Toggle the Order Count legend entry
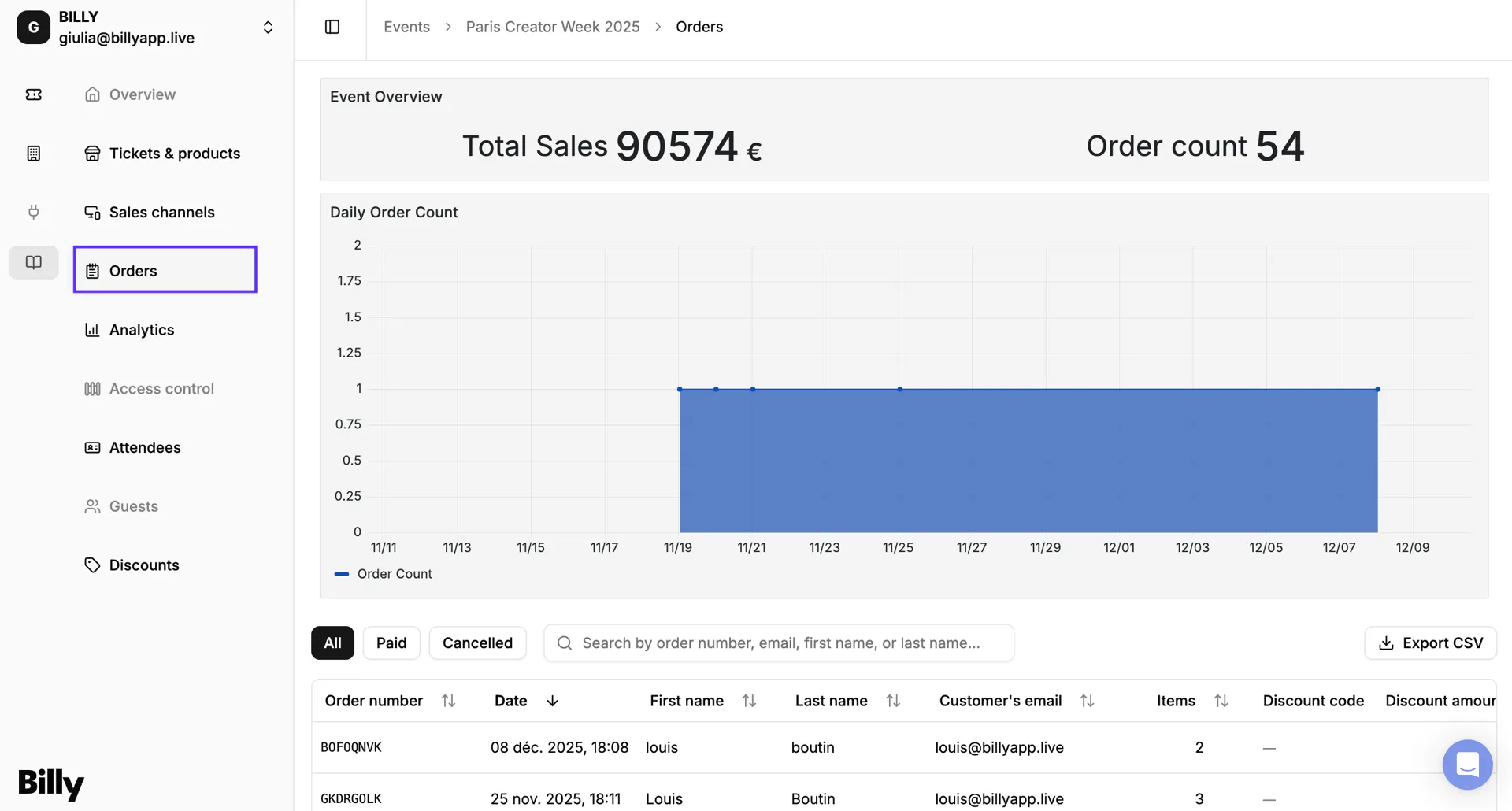1512x811 pixels. (x=384, y=574)
